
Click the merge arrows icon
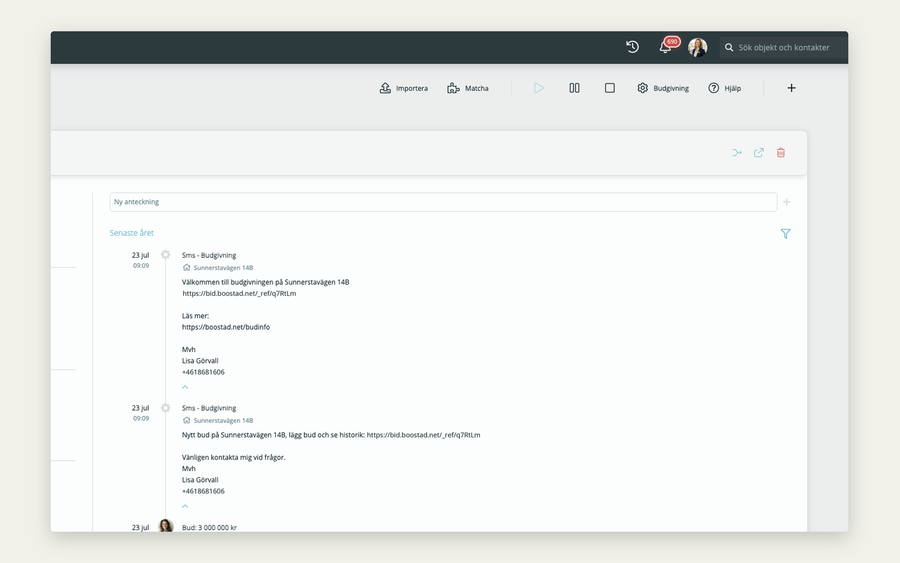coord(737,153)
